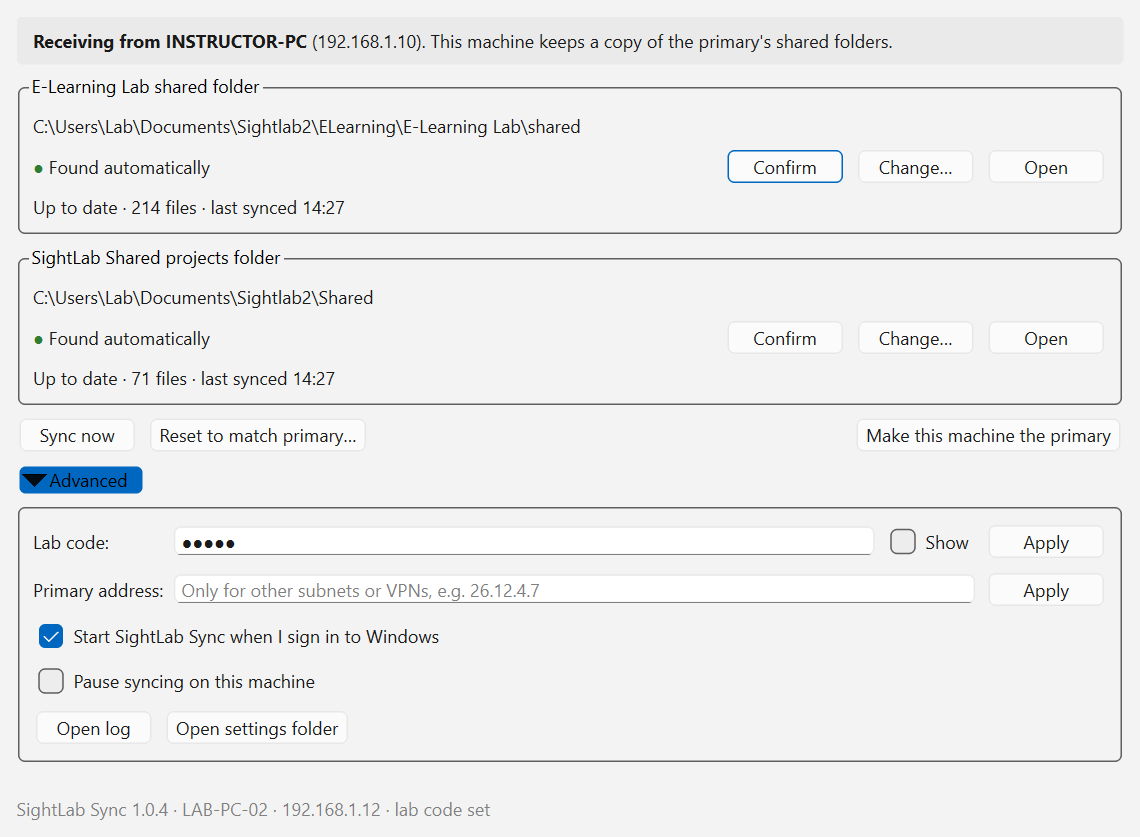Image resolution: width=1140 pixels, height=837 pixels.
Task: Change the E-Learning Lab shared folder path
Action: pyautogui.click(x=915, y=167)
